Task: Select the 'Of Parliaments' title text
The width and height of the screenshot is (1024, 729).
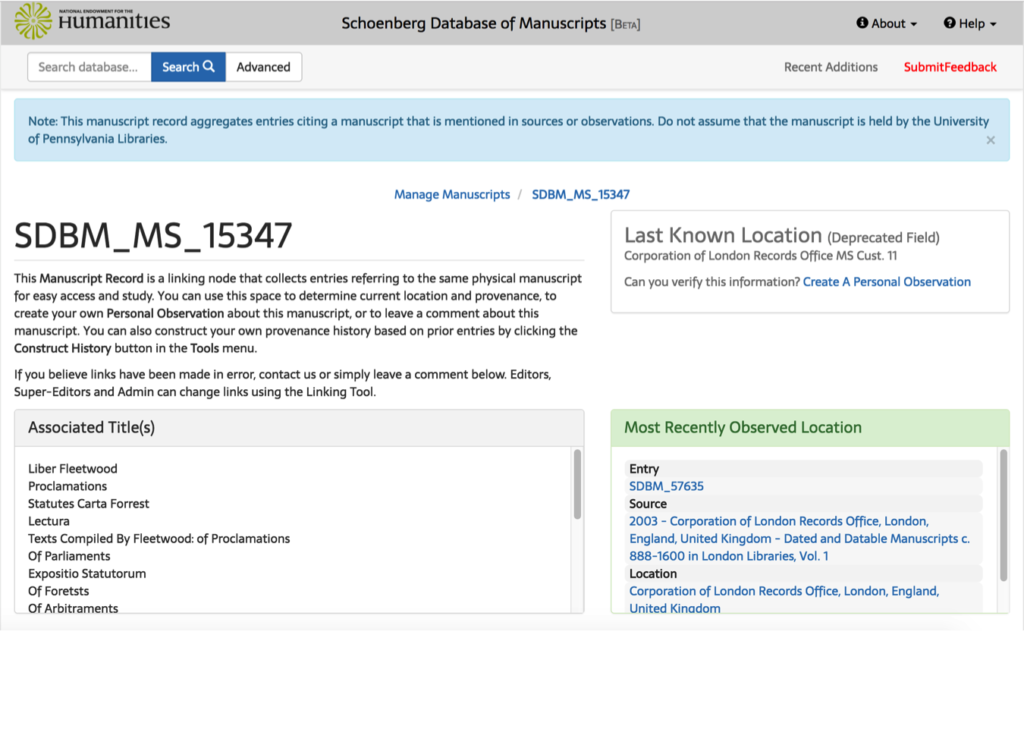Action: click(69, 557)
